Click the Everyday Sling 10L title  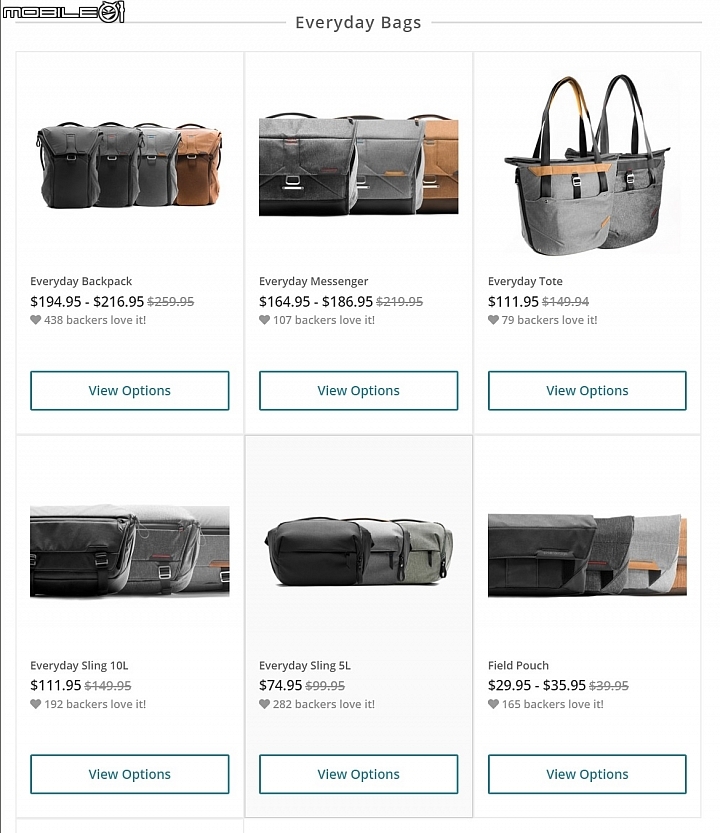tap(79, 665)
